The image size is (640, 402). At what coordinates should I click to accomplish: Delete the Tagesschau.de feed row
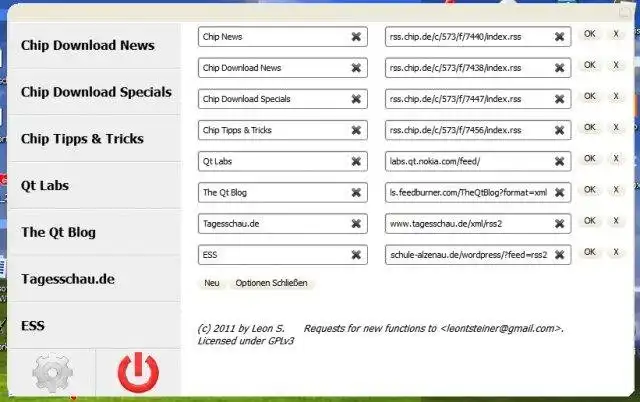616,221
